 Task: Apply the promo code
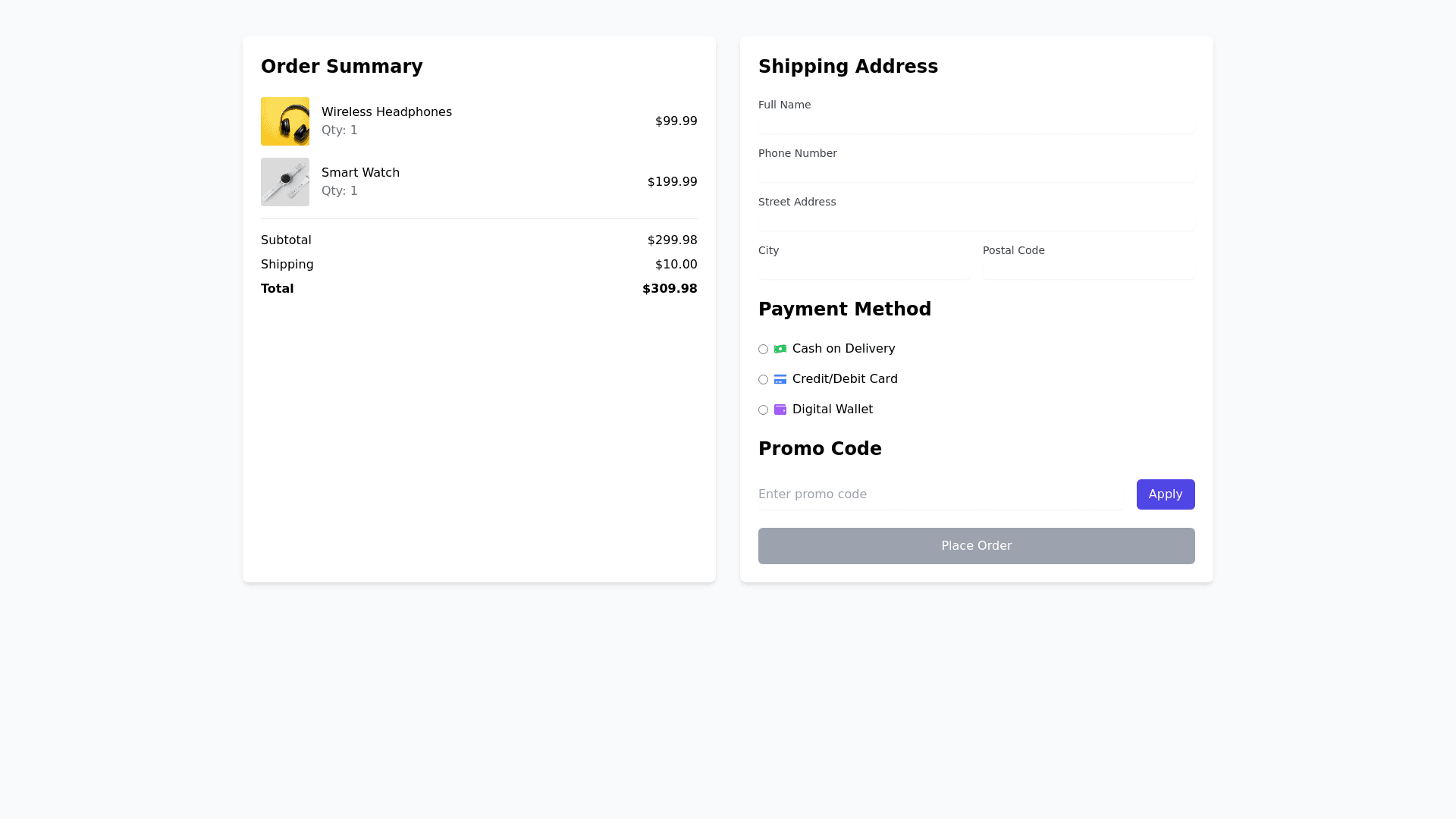pos(1165,494)
